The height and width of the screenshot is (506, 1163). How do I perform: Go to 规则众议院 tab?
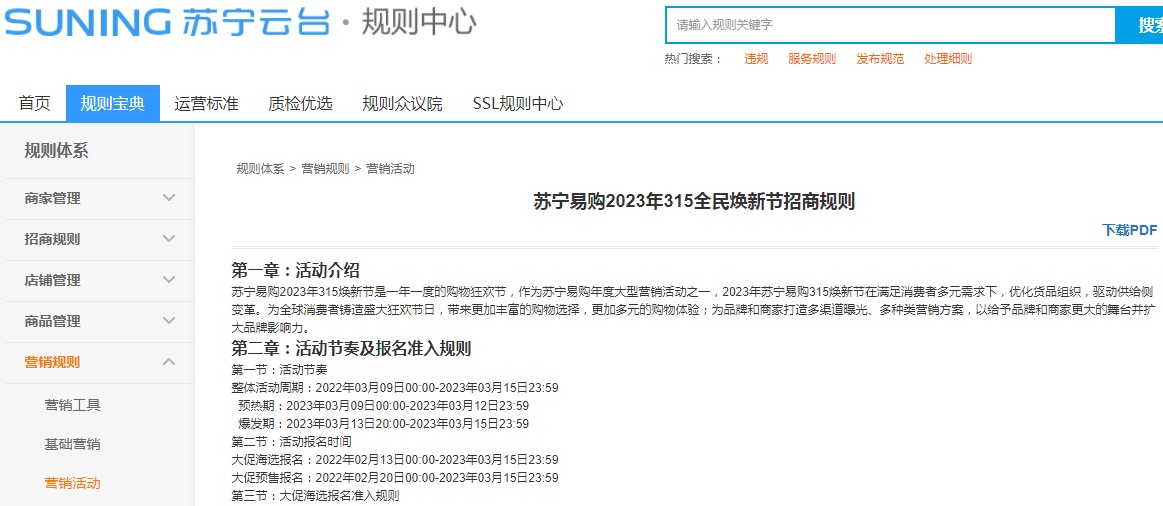[x=402, y=103]
